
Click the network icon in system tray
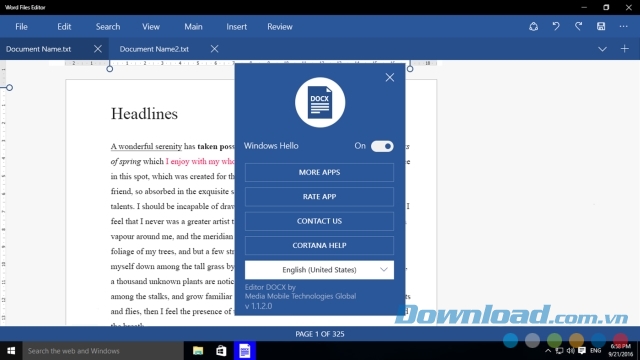point(560,351)
